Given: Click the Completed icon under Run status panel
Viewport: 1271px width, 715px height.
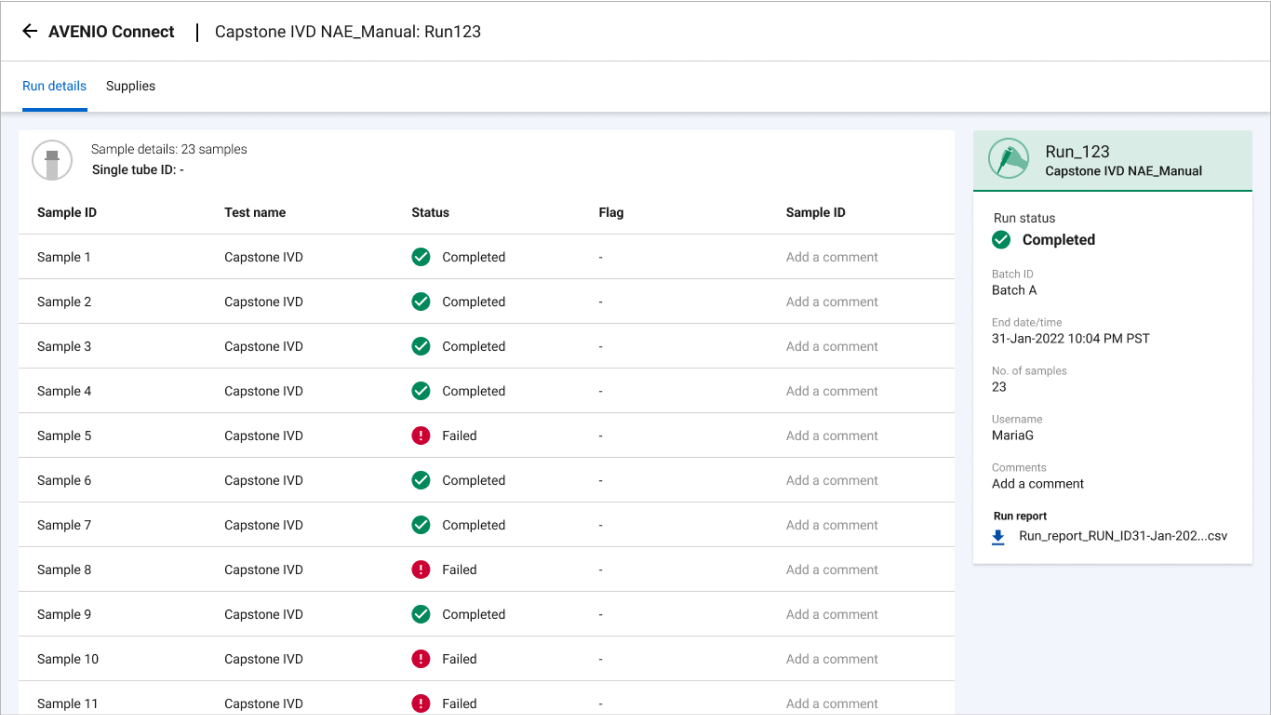Looking at the screenshot, I should 1000,239.
